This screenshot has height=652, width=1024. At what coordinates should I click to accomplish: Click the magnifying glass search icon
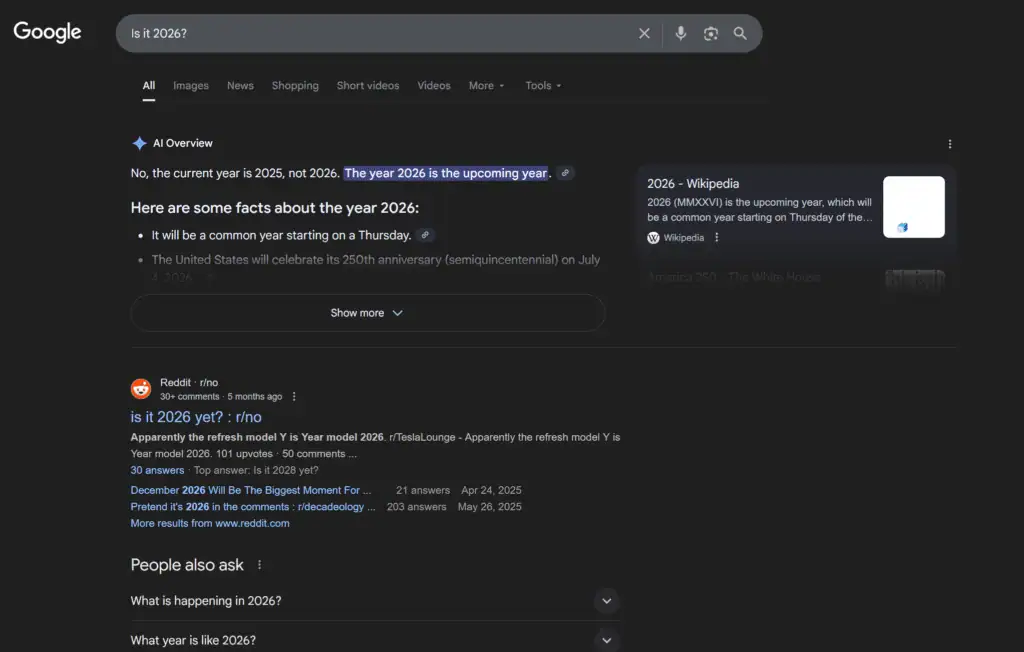click(740, 33)
